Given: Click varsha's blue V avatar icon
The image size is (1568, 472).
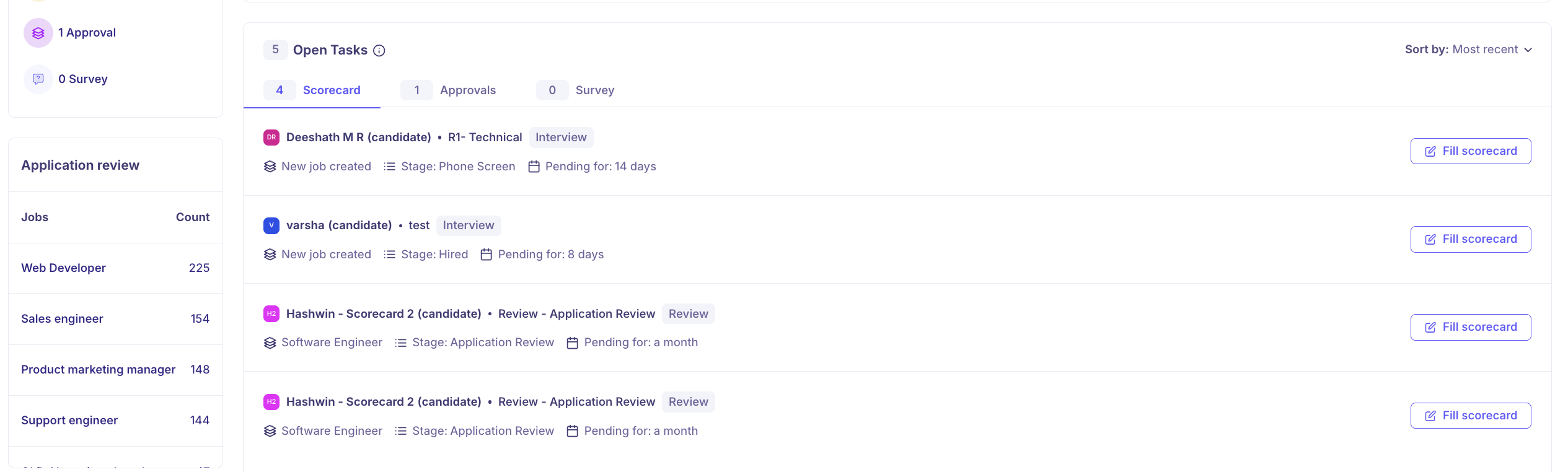Looking at the screenshot, I should [271, 225].
